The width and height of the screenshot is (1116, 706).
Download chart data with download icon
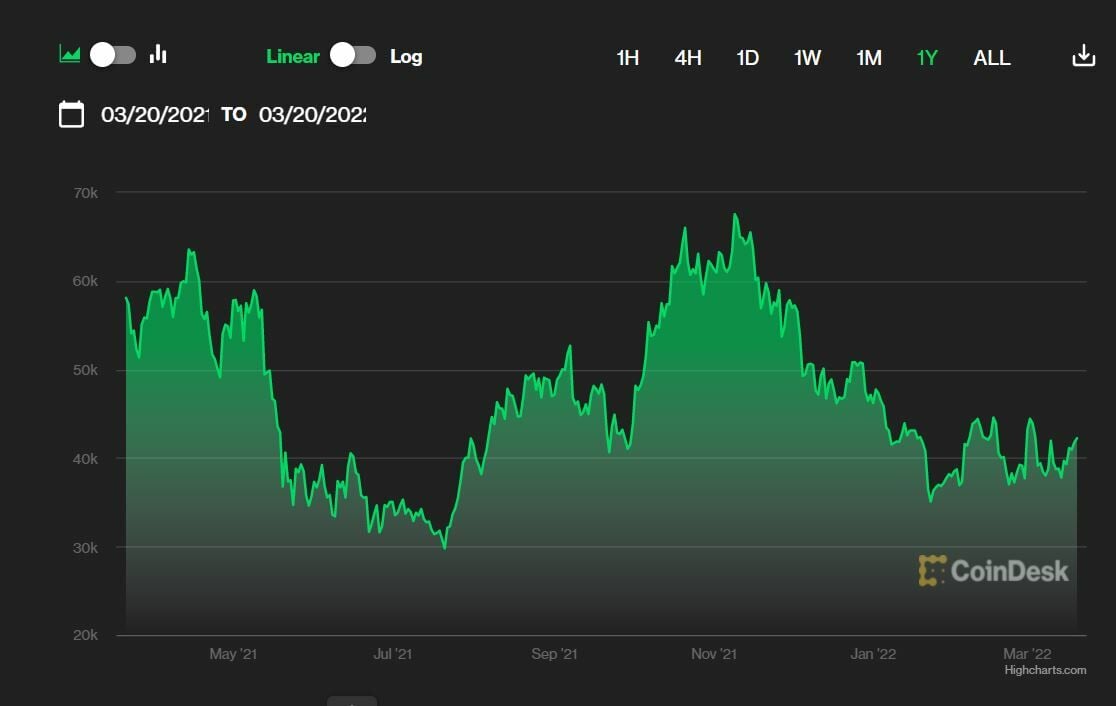(1083, 56)
